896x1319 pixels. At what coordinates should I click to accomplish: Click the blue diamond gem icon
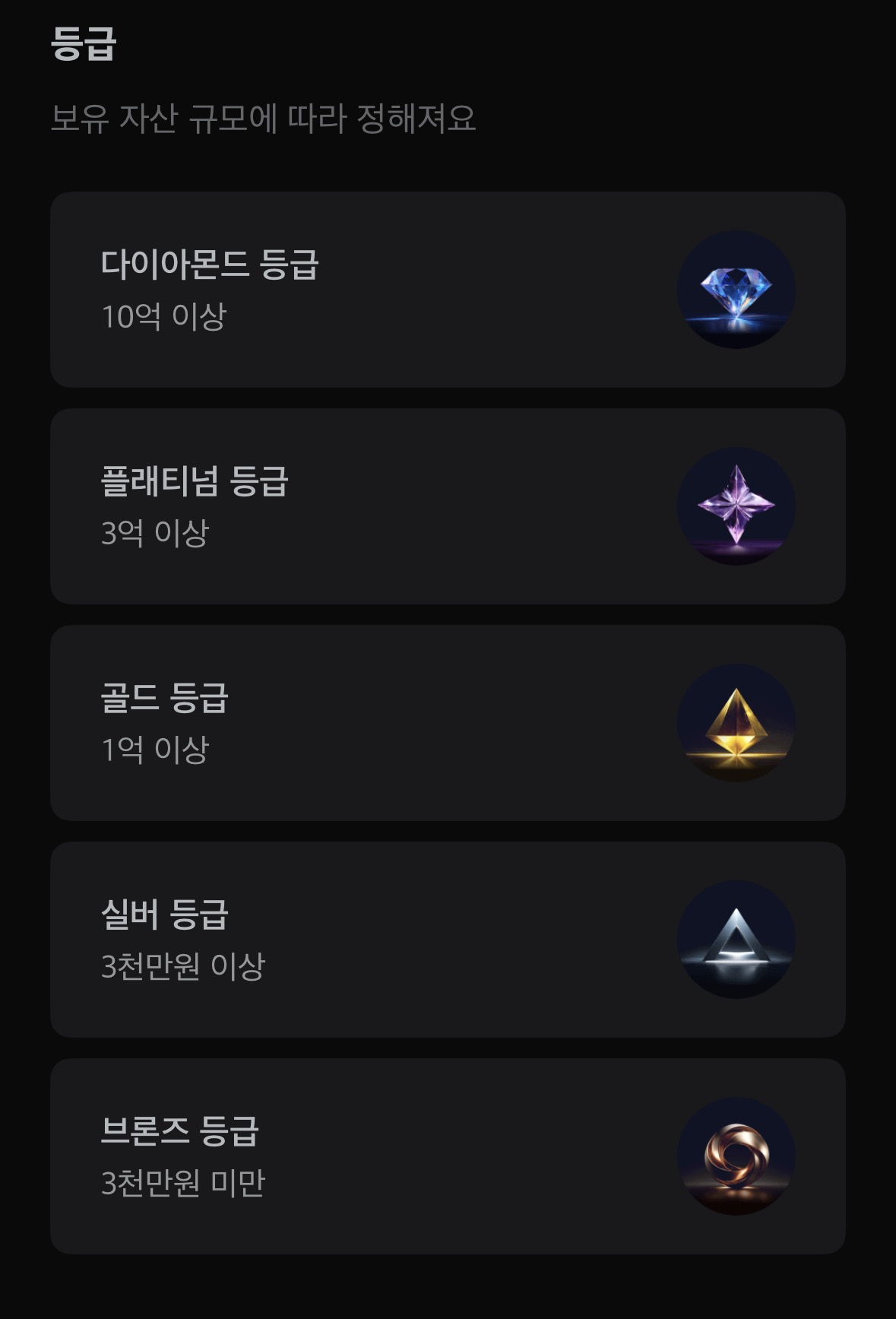pos(736,290)
